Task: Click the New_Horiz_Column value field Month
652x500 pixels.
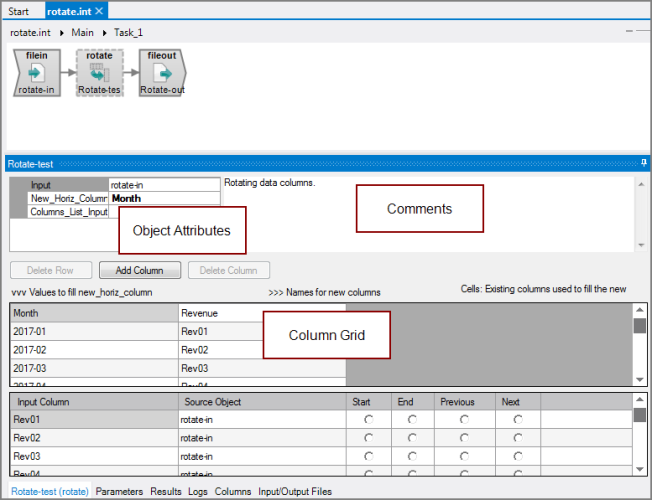Action: click(164, 198)
